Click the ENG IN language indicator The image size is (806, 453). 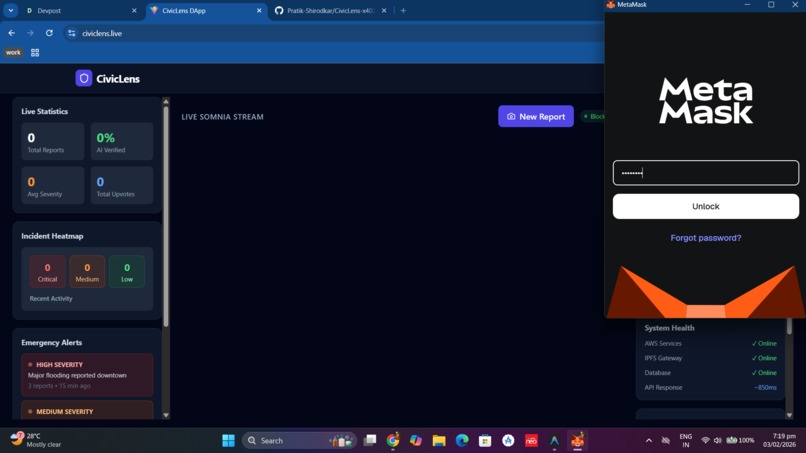[x=686, y=441]
